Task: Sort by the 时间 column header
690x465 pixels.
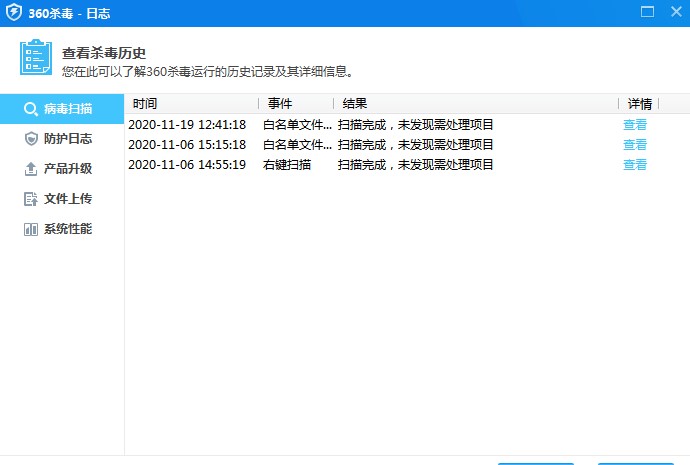Action: [192, 104]
